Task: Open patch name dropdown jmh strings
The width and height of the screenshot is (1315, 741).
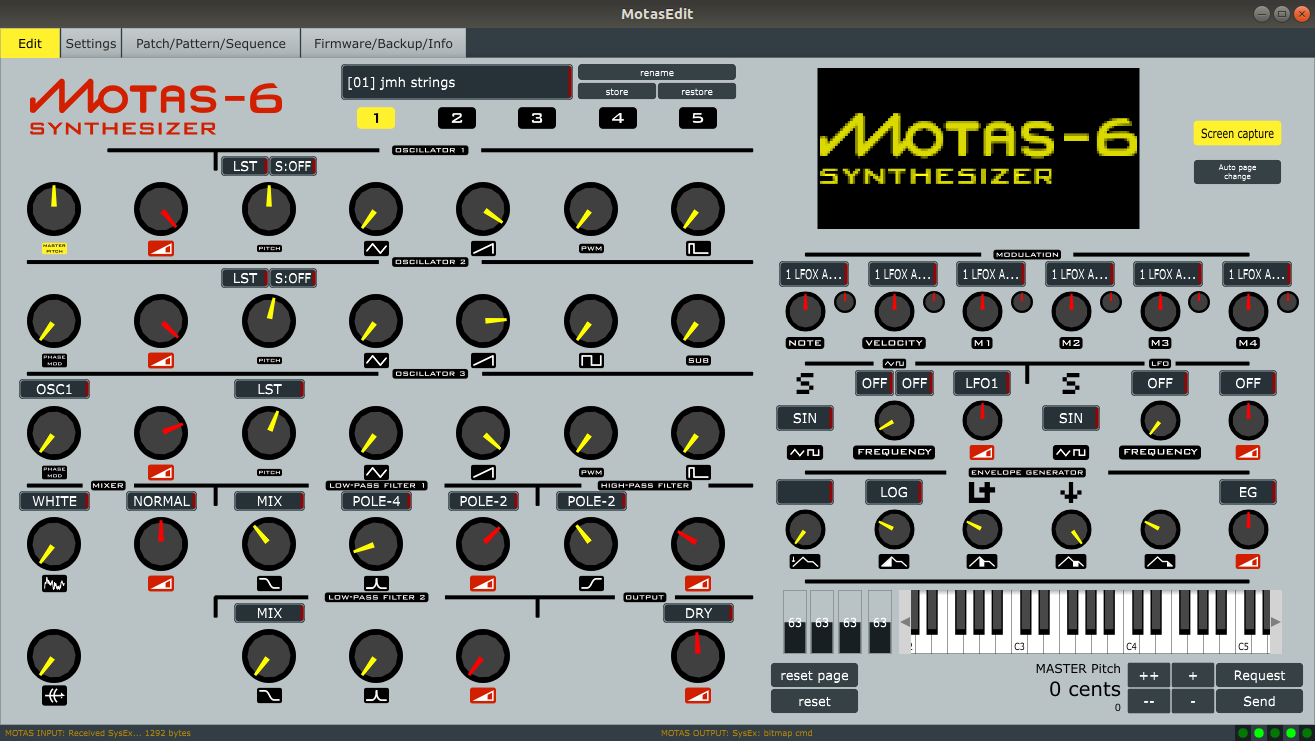Action: [x=457, y=82]
